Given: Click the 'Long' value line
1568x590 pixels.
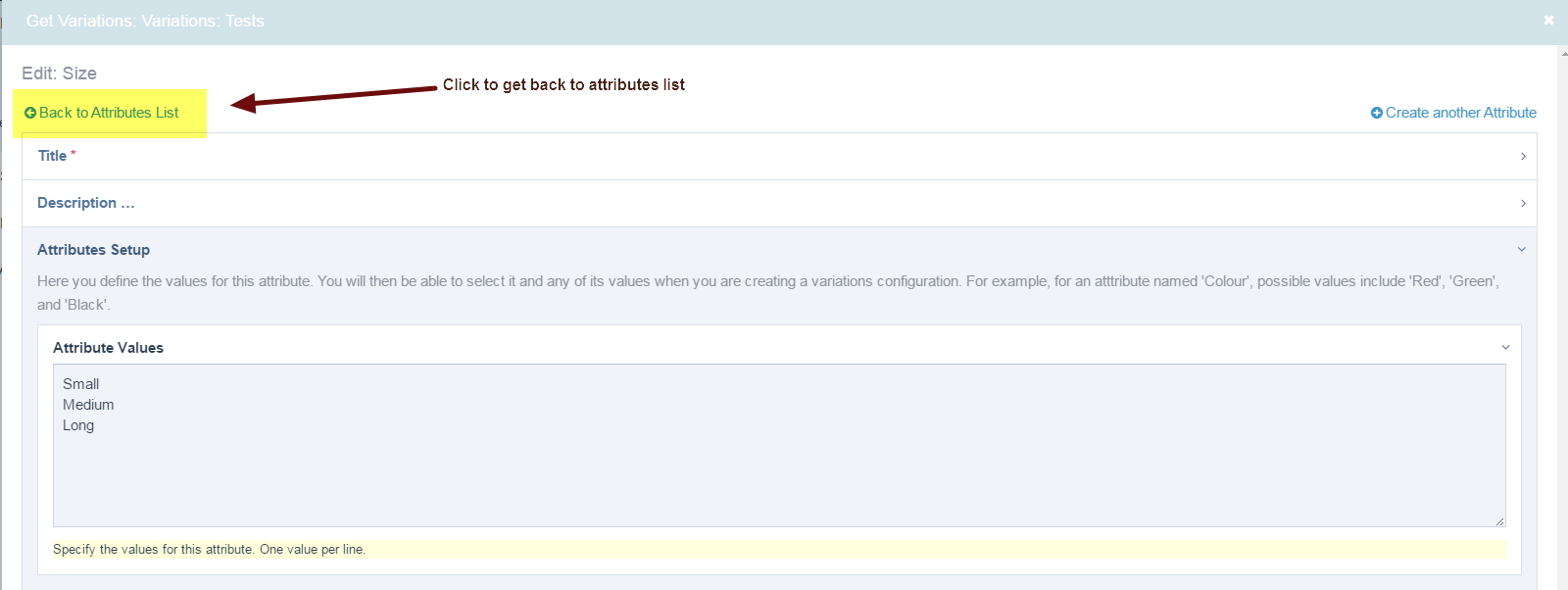Looking at the screenshot, I should [x=78, y=425].
